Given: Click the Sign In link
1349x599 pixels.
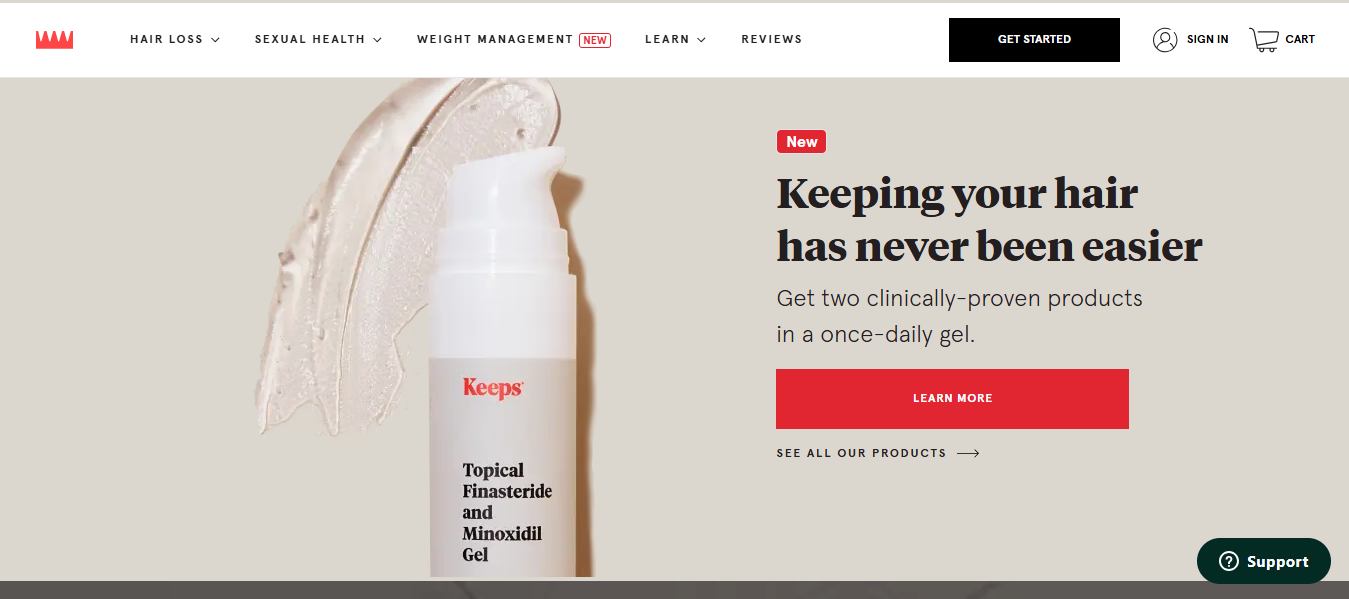Looking at the screenshot, I should [x=1207, y=40].
